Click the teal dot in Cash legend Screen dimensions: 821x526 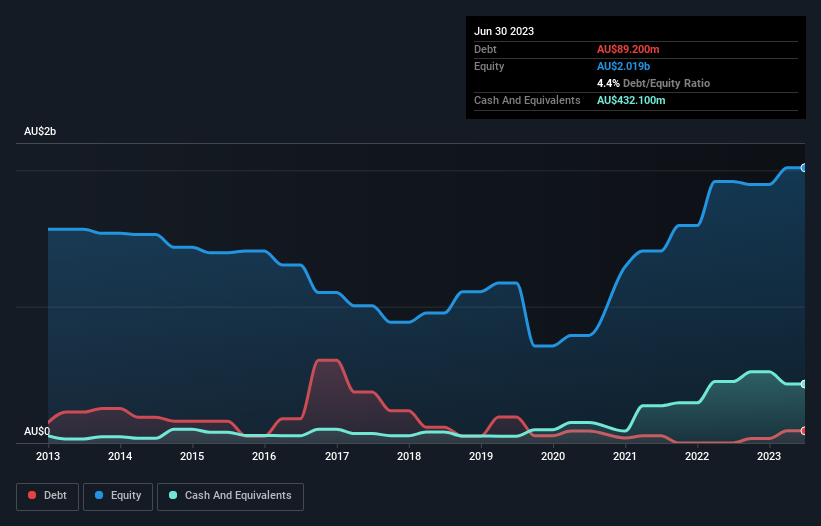click(173, 495)
